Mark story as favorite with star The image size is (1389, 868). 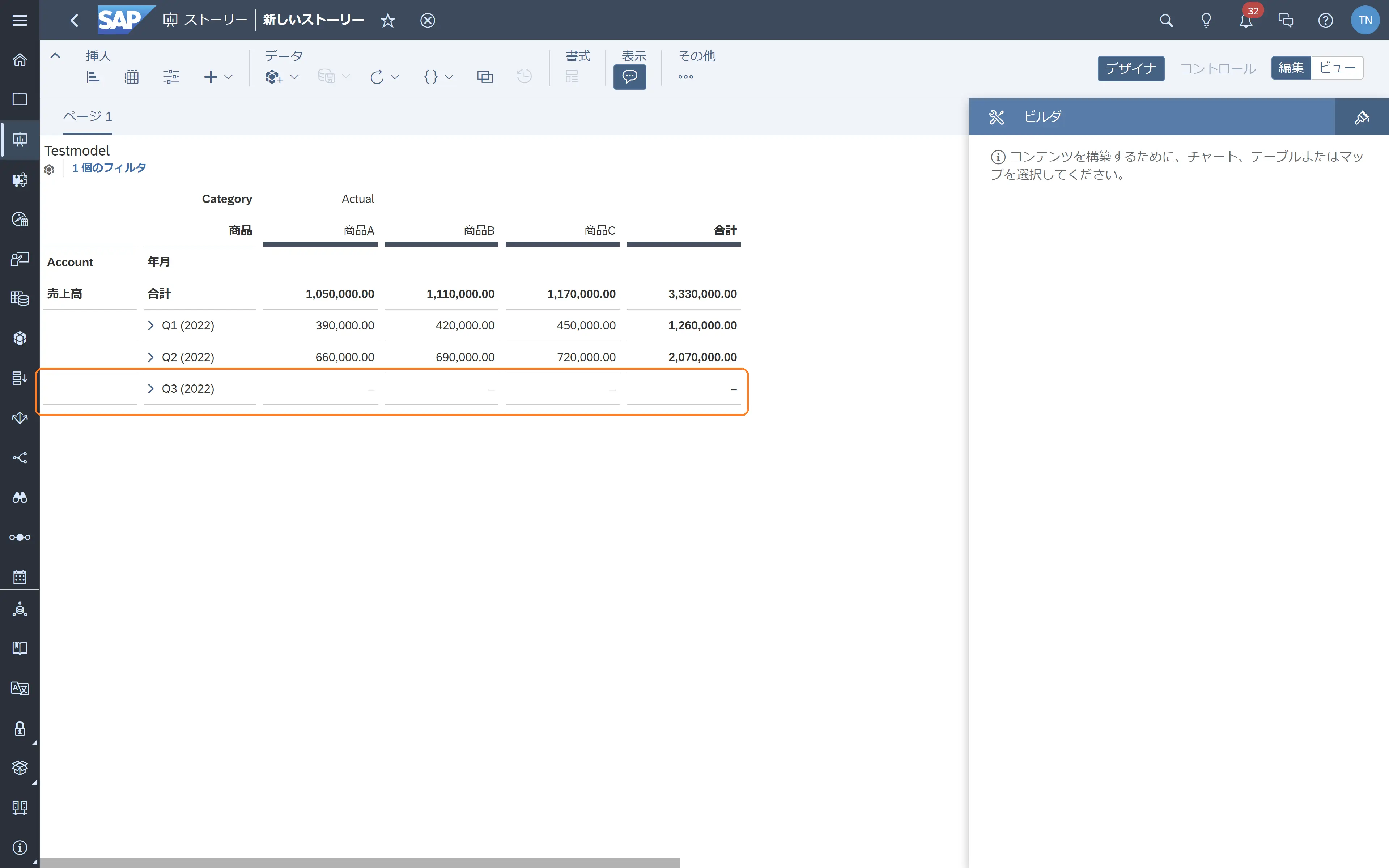388,21
